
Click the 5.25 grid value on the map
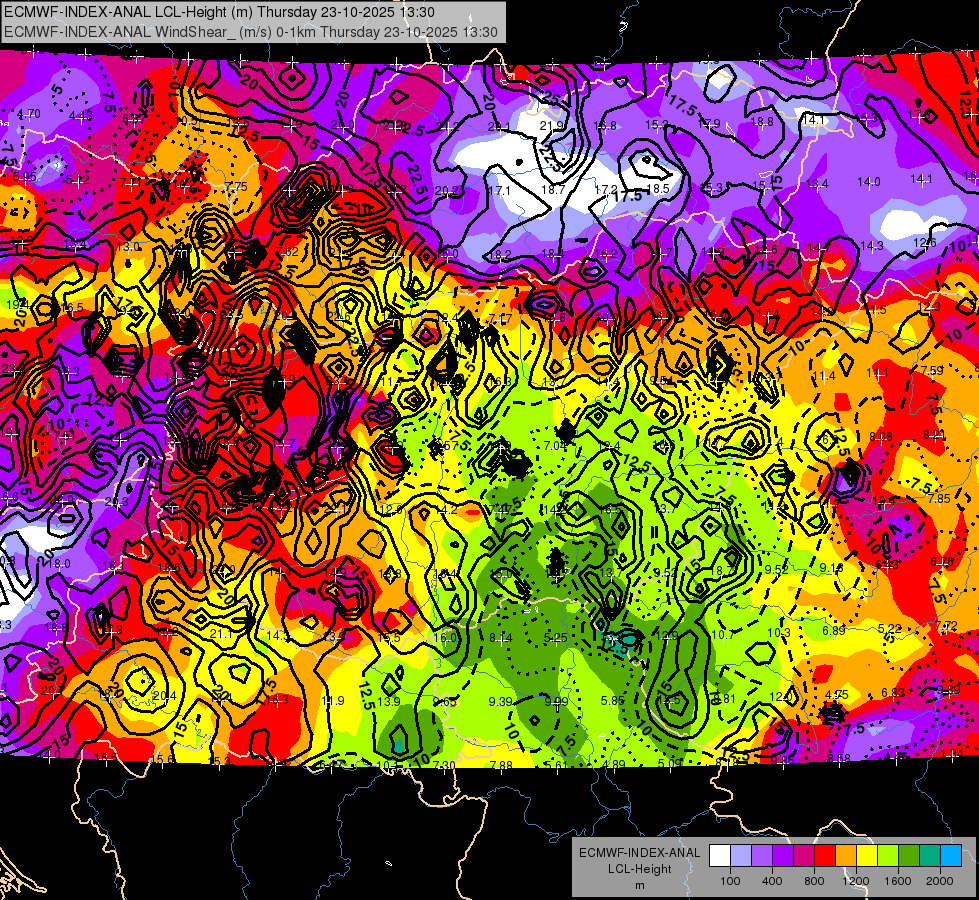556,638
